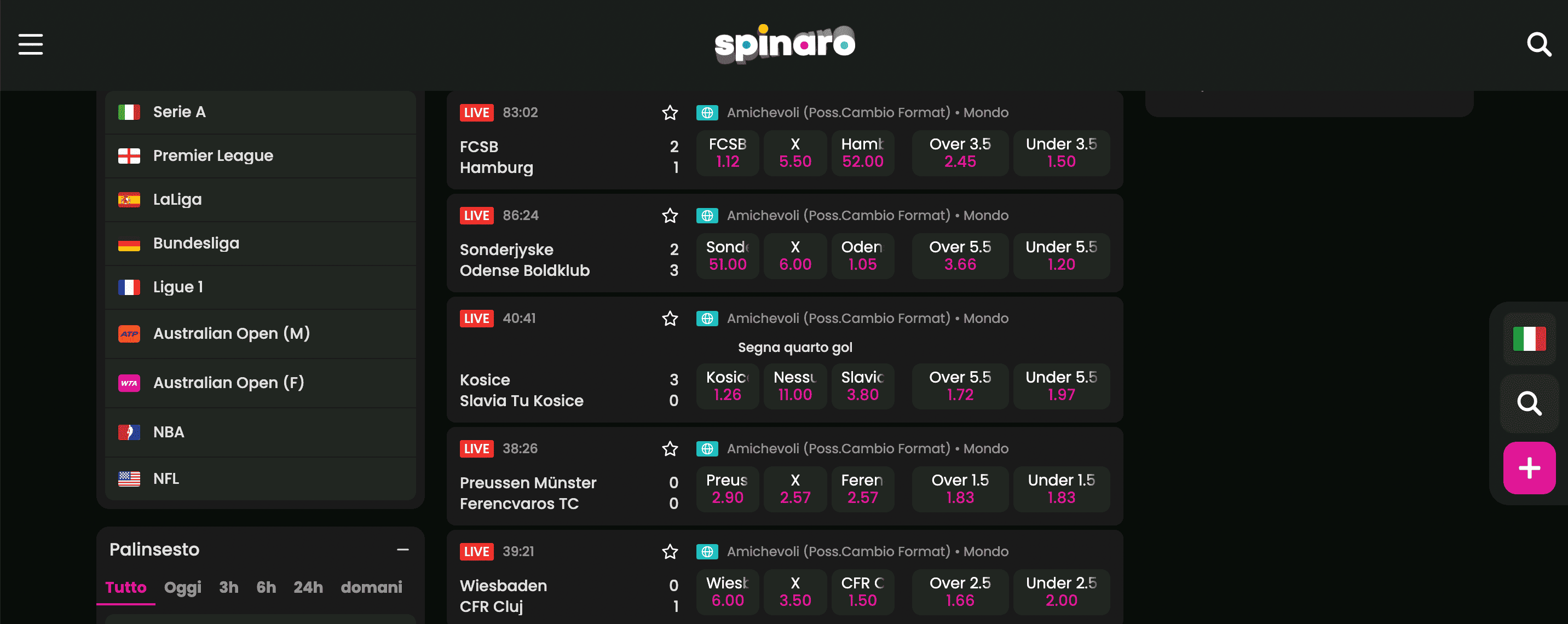Select Over 3.5 odds at 2.45 for FCSB match
Image resolution: width=1568 pixels, height=624 pixels.
pos(960,153)
